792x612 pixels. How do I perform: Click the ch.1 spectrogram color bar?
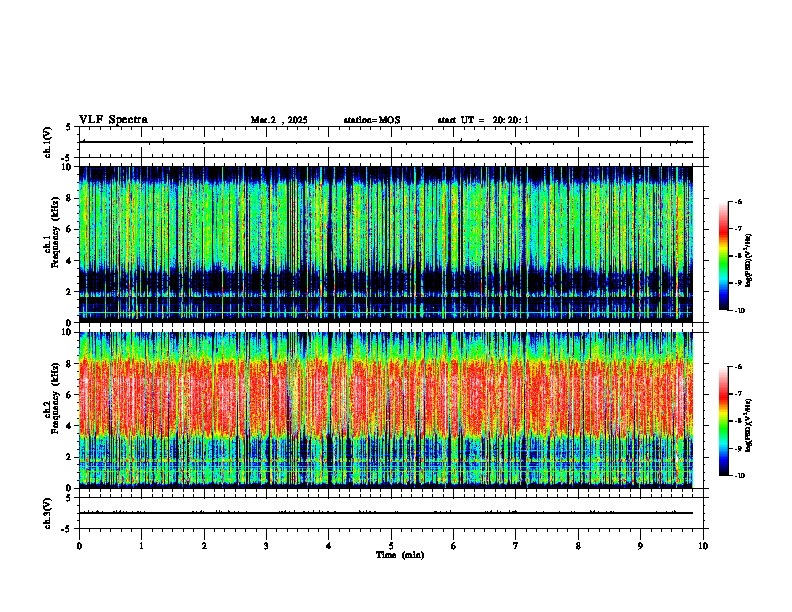click(x=723, y=256)
